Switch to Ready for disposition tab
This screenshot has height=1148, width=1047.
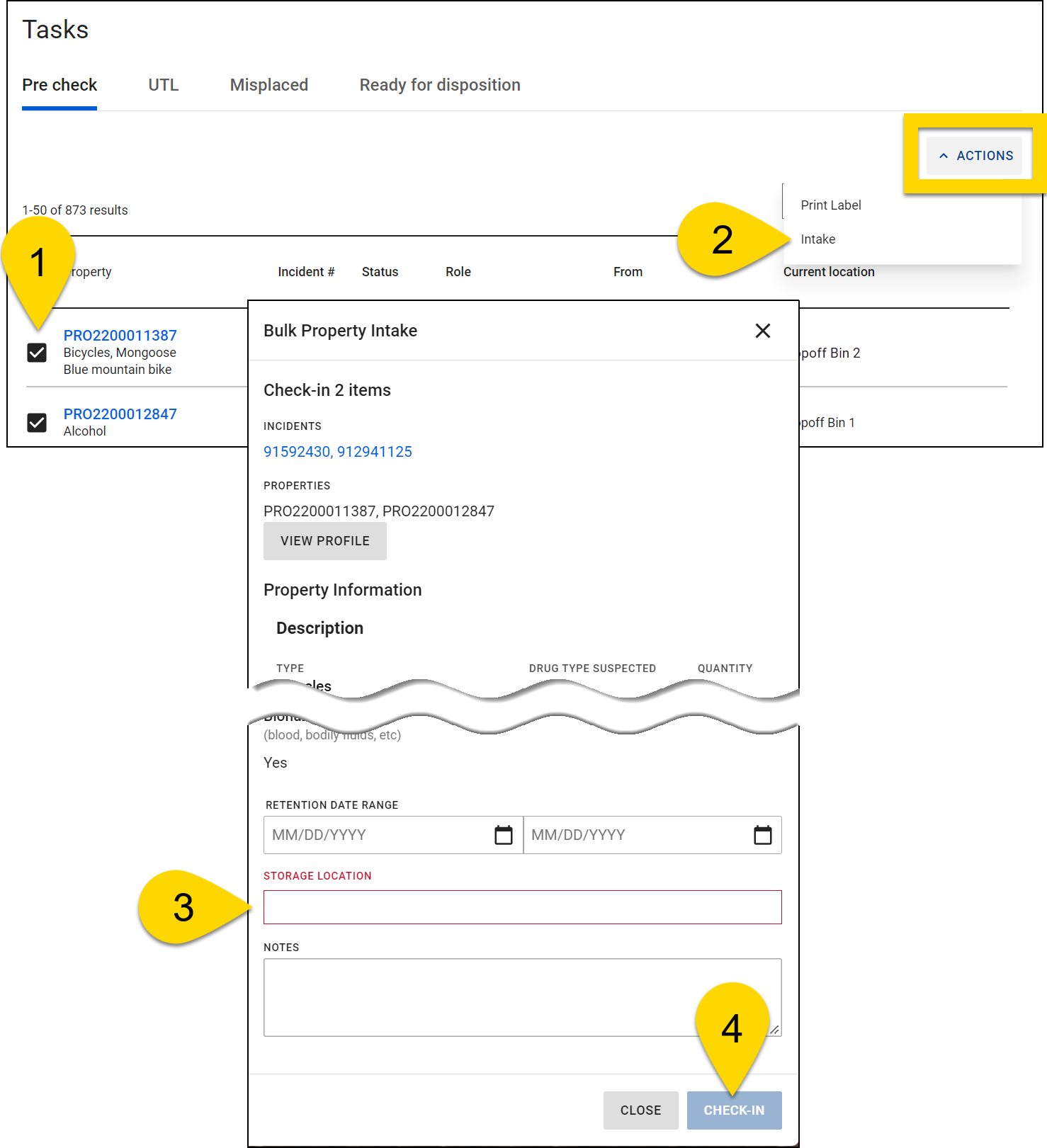pos(440,85)
